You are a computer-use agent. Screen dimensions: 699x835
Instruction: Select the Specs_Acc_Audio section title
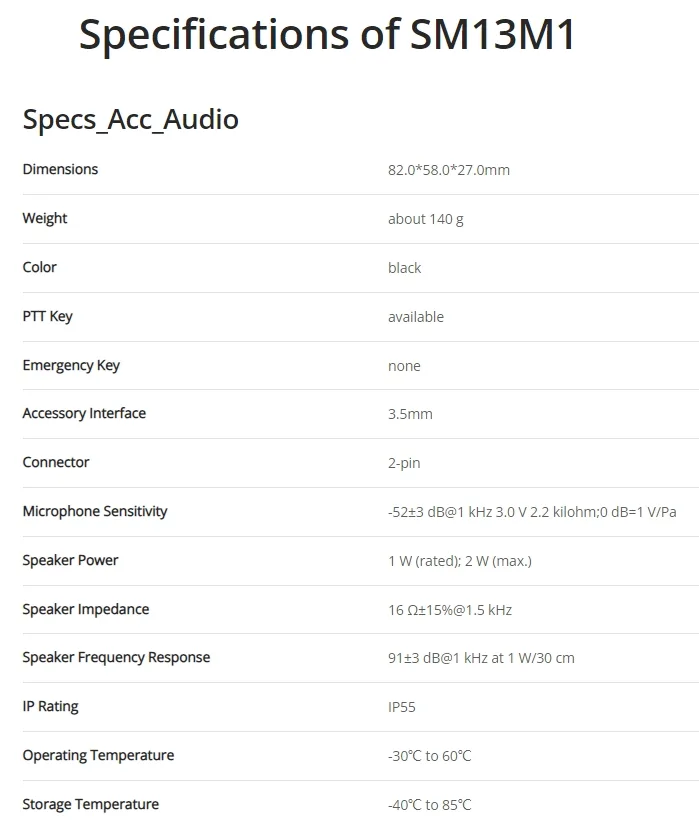(130, 119)
